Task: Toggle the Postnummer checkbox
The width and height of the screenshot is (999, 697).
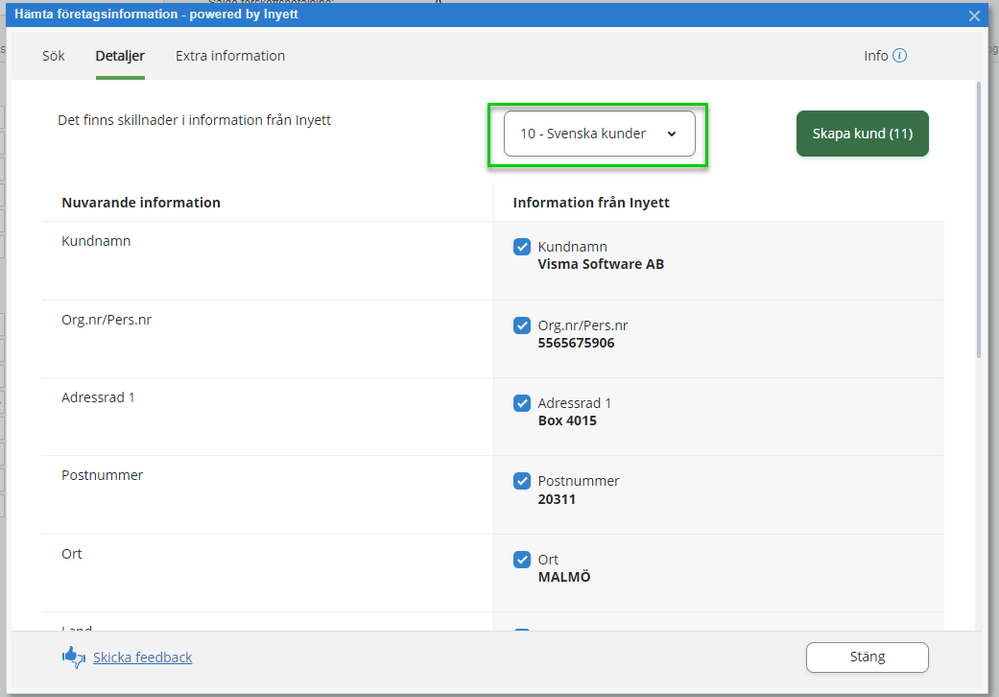Action: (x=522, y=481)
